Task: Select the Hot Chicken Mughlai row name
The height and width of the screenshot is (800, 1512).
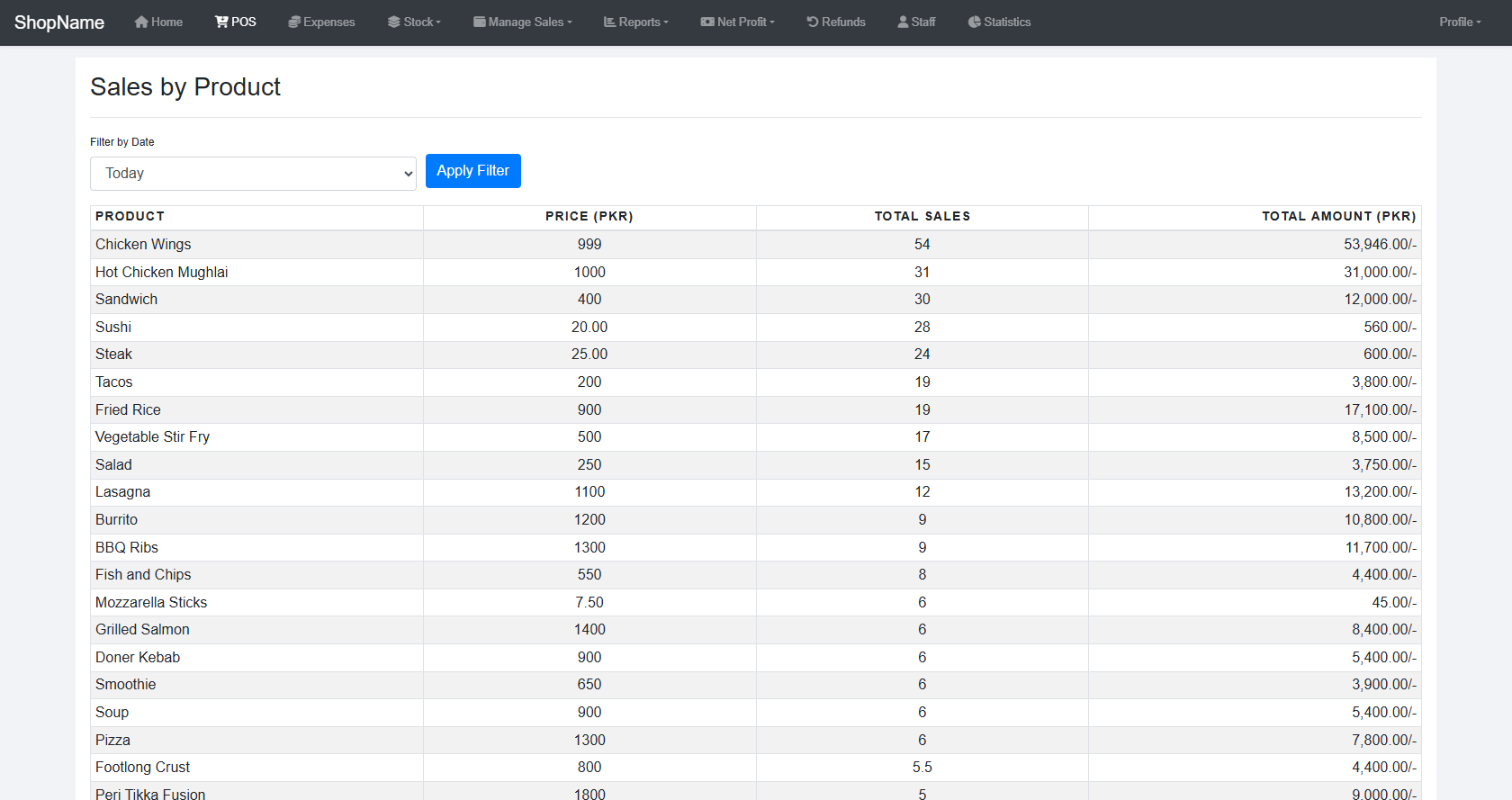Action: click(162, 272)
